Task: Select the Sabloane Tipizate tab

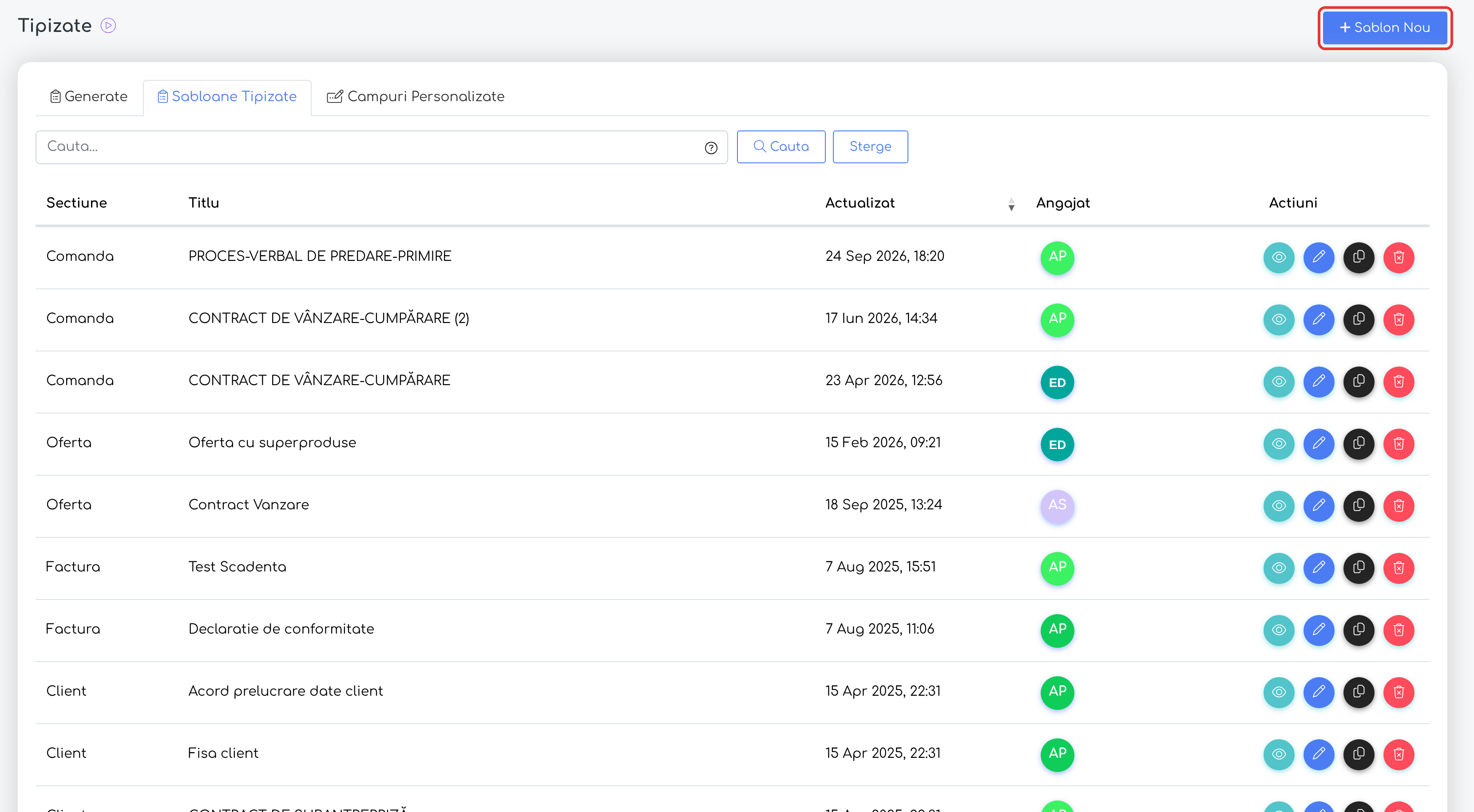Action: click(x=227, y=97)
